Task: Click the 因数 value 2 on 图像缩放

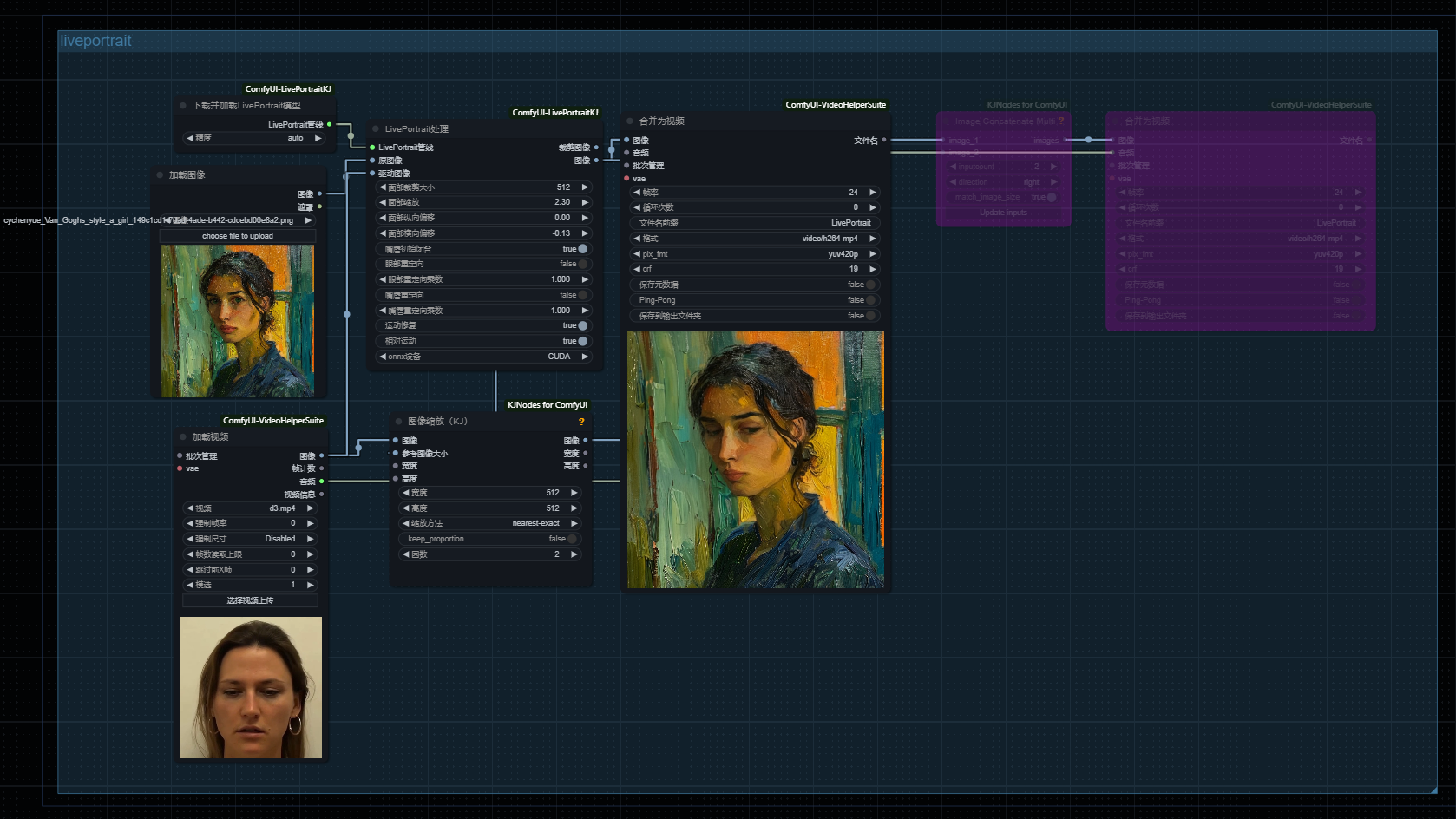Action: pos(557,554)
